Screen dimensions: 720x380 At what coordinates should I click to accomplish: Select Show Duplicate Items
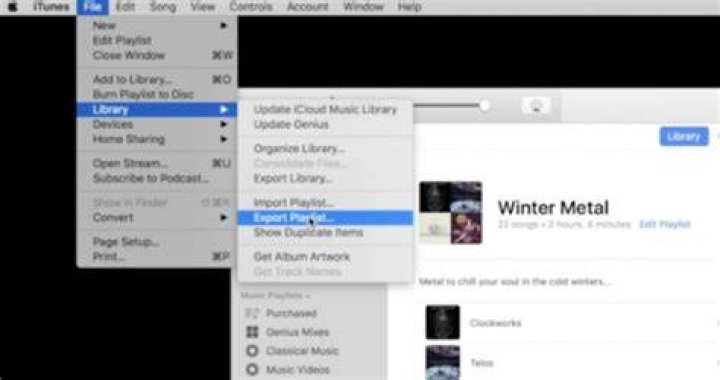click(x=325, y=233)
